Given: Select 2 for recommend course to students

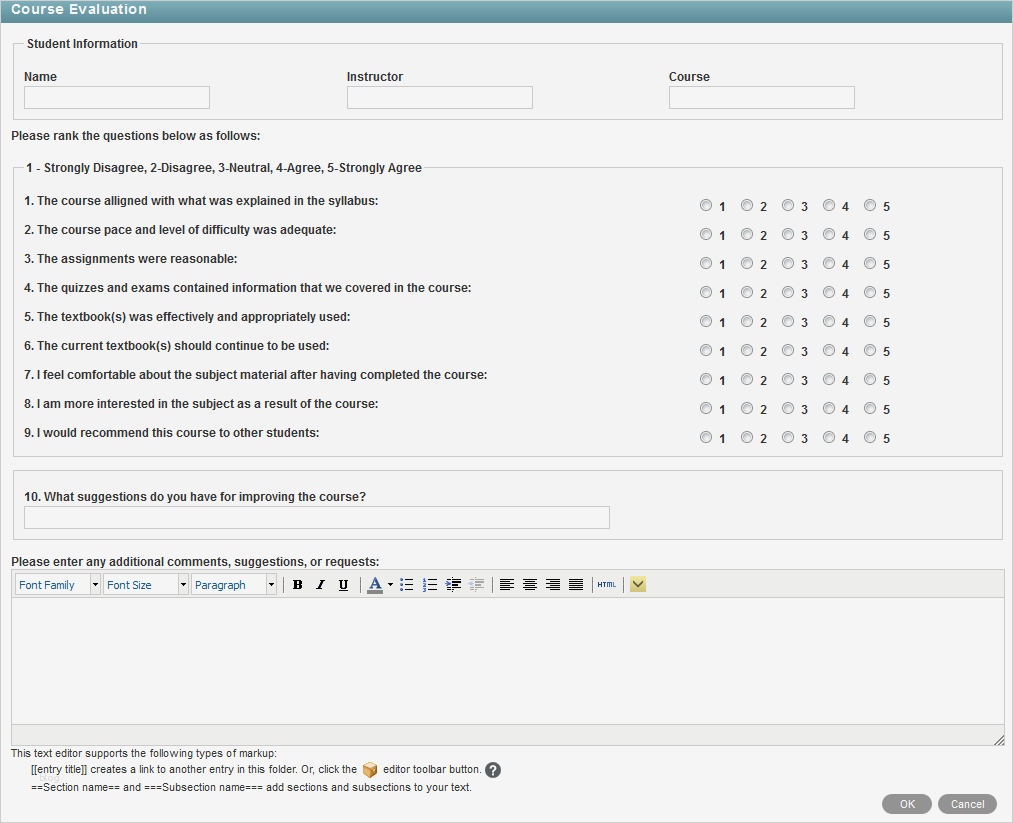Looking at the screenshot, I should click(747, 438).
